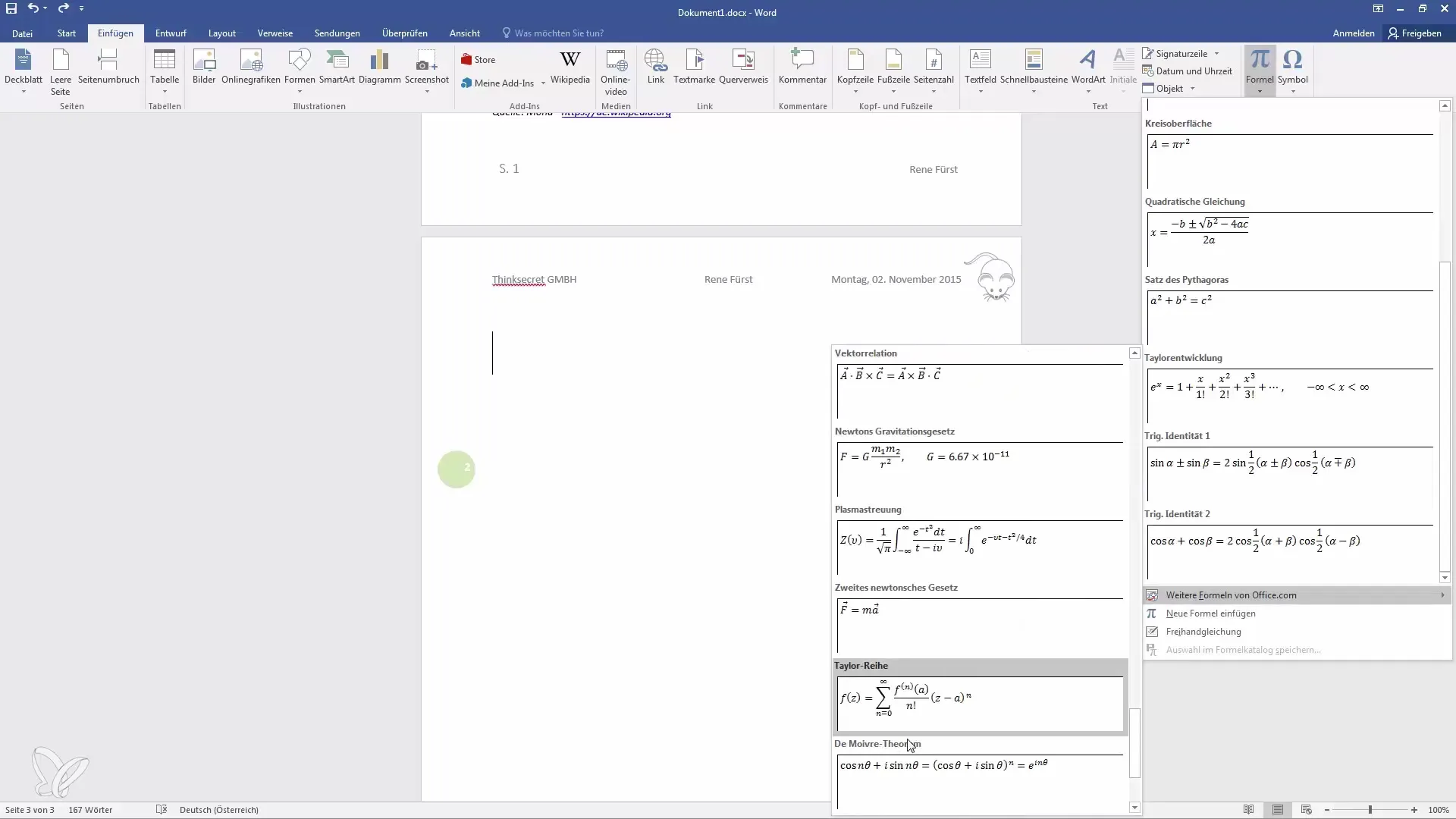This screenshot has width=1456, height=819.
Task: Expand Weitere Formeln von Office.com submenu
Action: click(x=1298, y=595)
